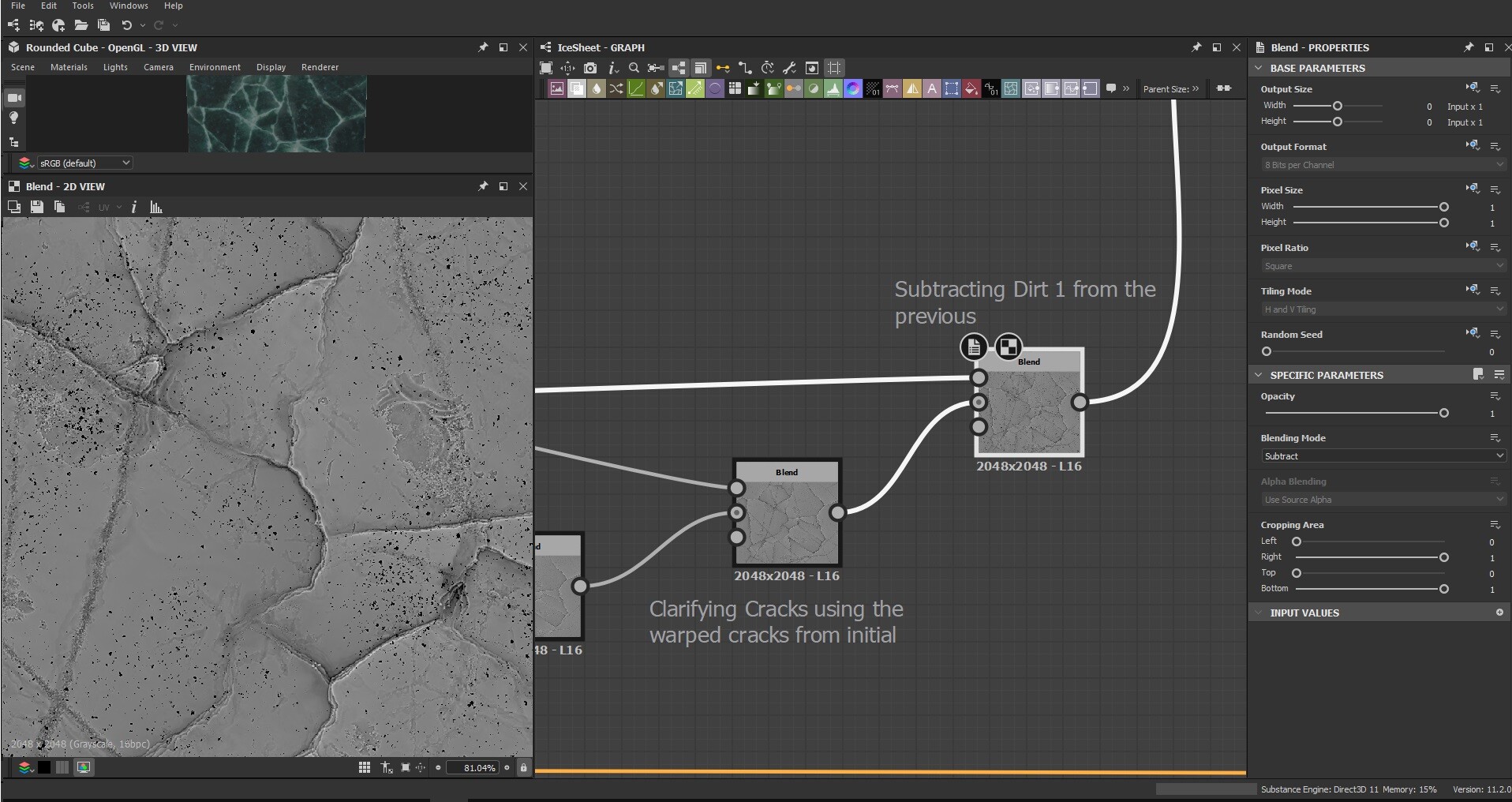The width and height of the screenshot is (1512, 802).
Task: Click the light bulb icon in 3D view
Action: point(13,118)
